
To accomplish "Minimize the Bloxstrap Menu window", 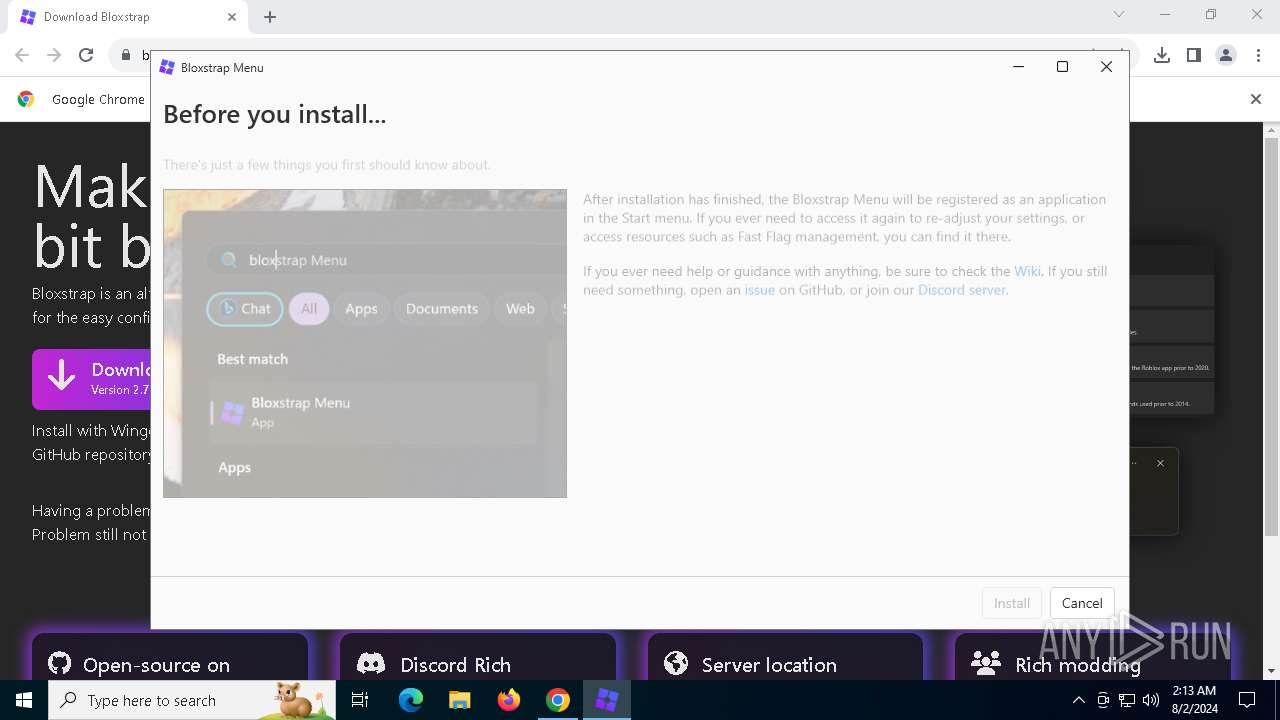I will coord(1018,67).
